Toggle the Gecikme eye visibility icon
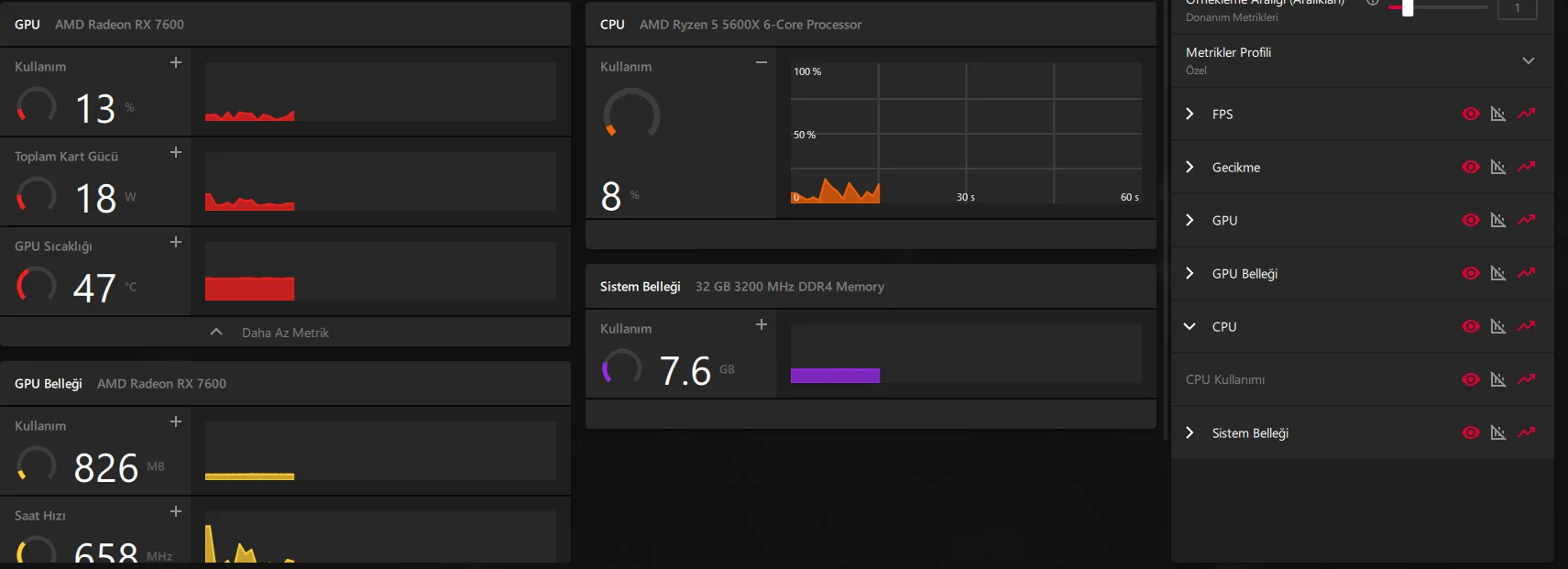This screenshot has width=1568, height=569. pyautogui.click(x=1471, y=167)
